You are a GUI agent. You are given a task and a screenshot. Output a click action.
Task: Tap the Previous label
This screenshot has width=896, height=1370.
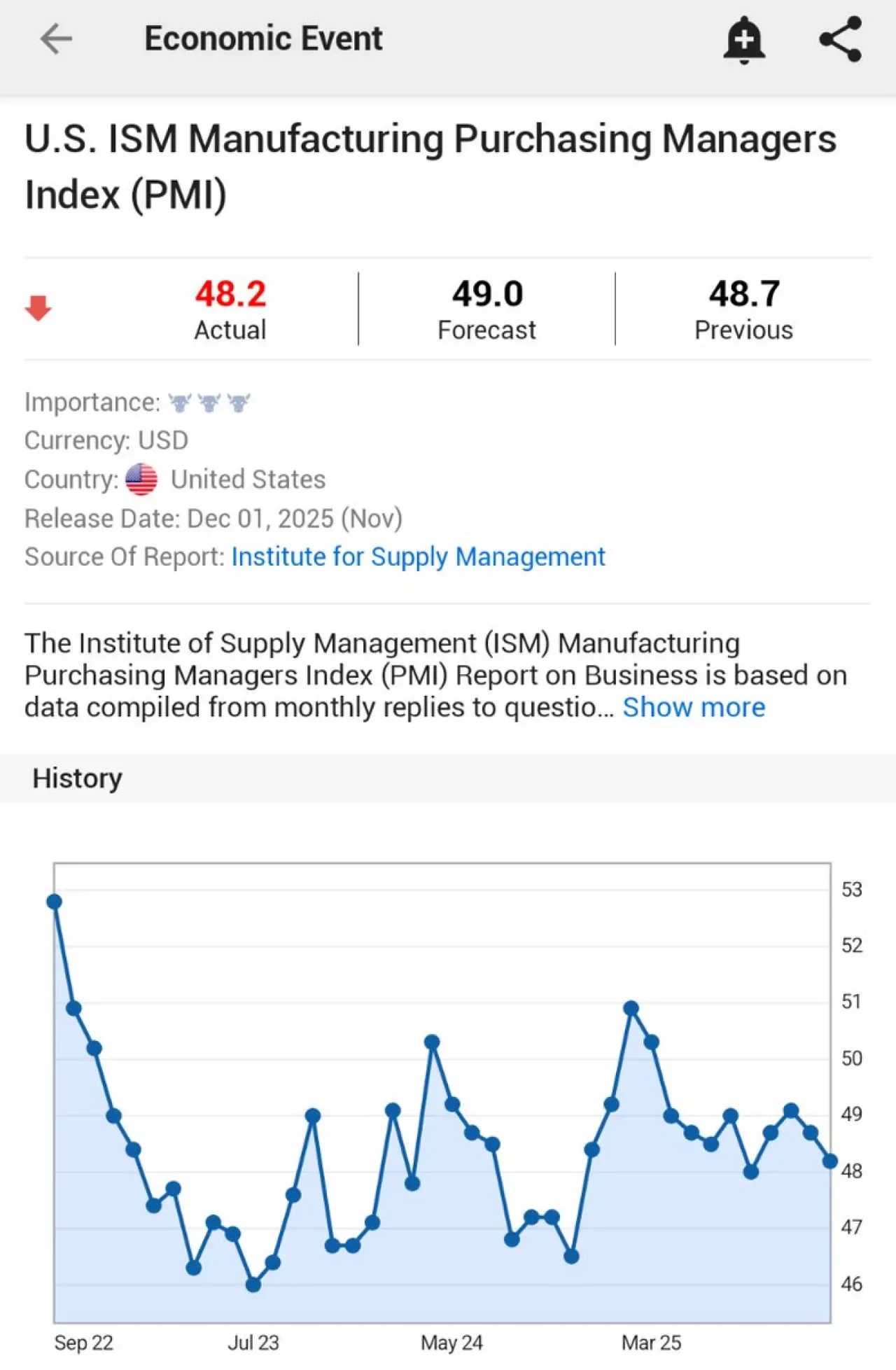click(744, 330)
